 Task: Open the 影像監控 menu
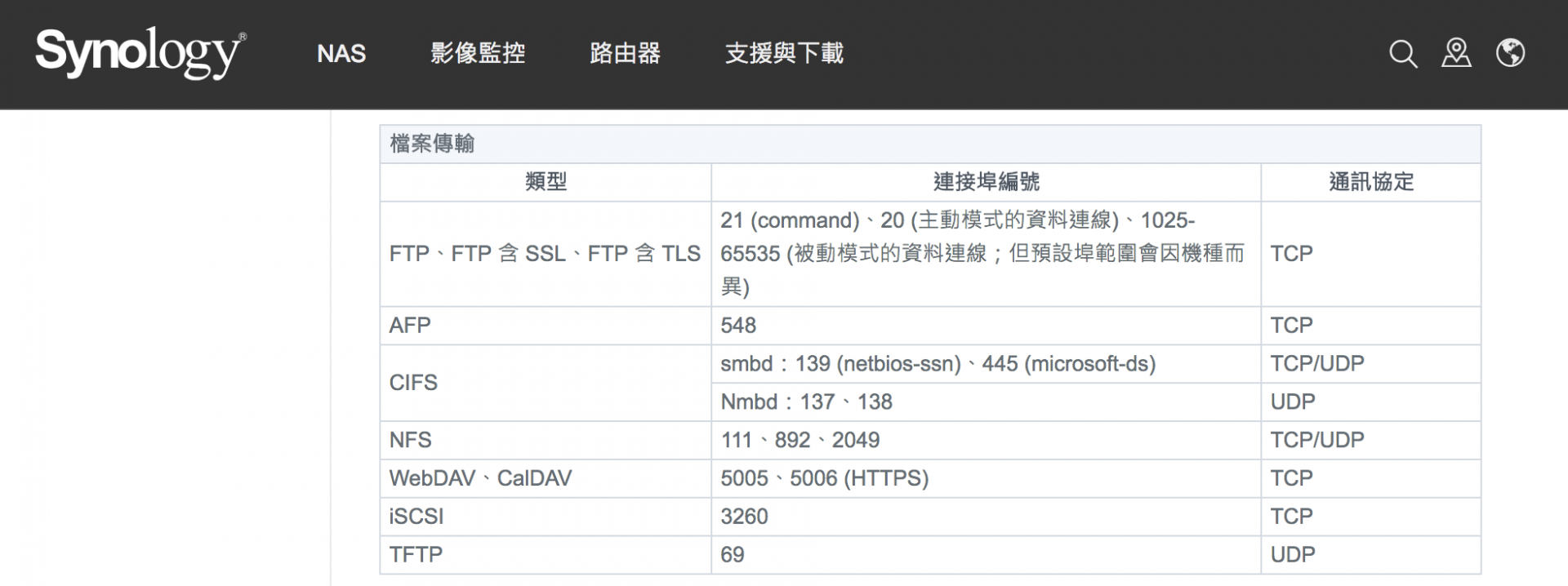pos(478,54)
